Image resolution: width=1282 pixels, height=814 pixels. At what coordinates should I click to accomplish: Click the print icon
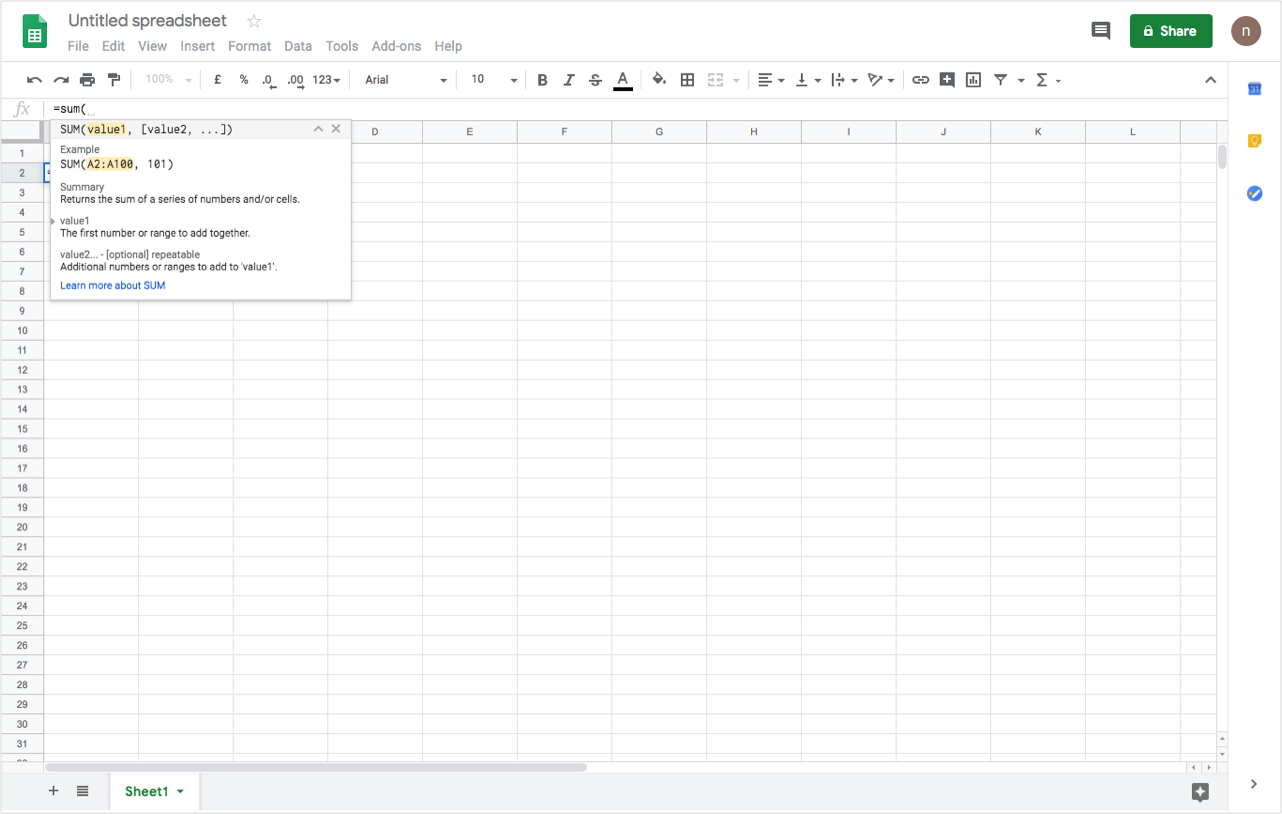pyautogui.click(x=87, y=80)
